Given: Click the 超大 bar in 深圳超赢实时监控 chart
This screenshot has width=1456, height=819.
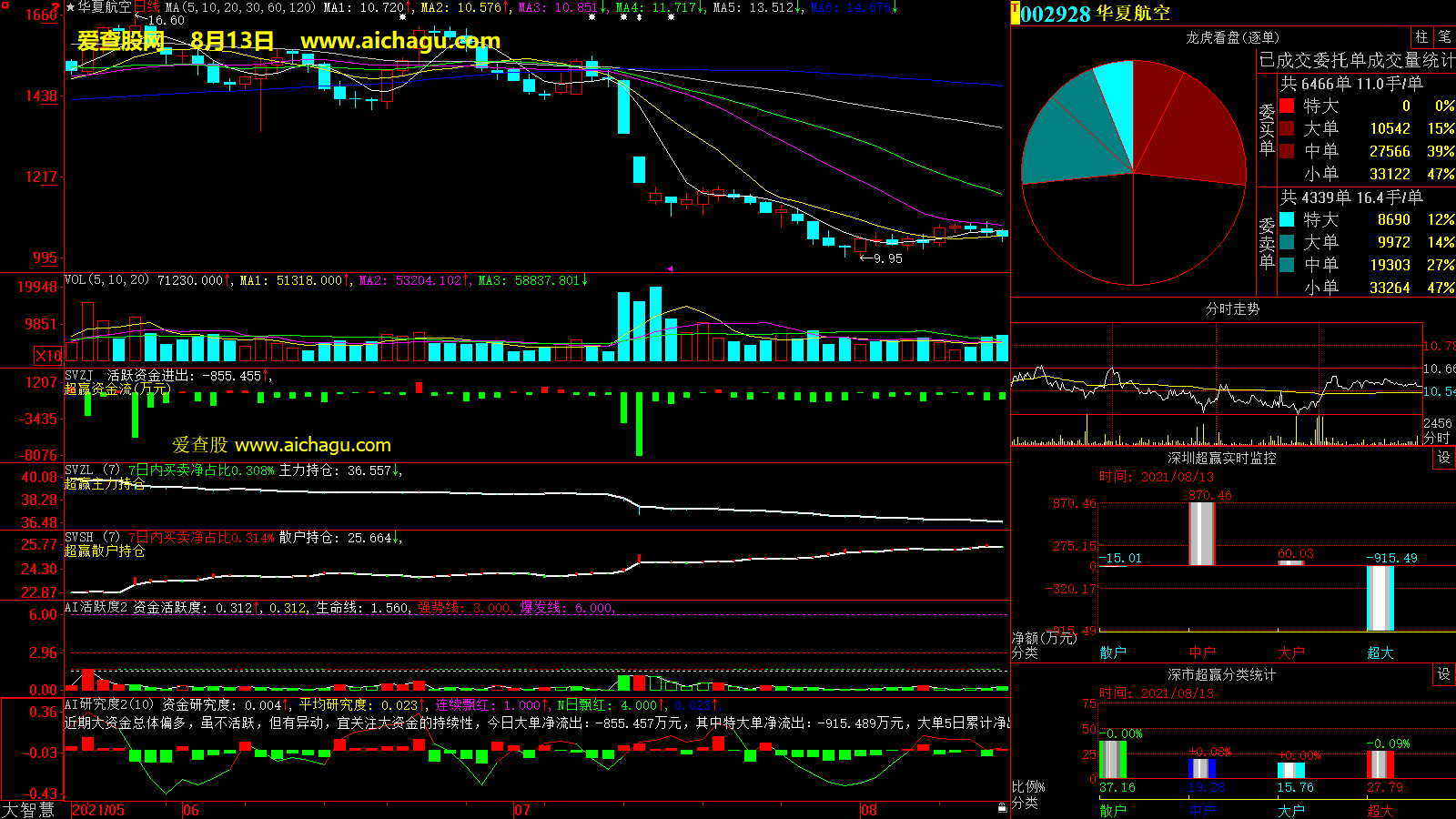Looking at the screenshot, I should (x=1380, y=598).
